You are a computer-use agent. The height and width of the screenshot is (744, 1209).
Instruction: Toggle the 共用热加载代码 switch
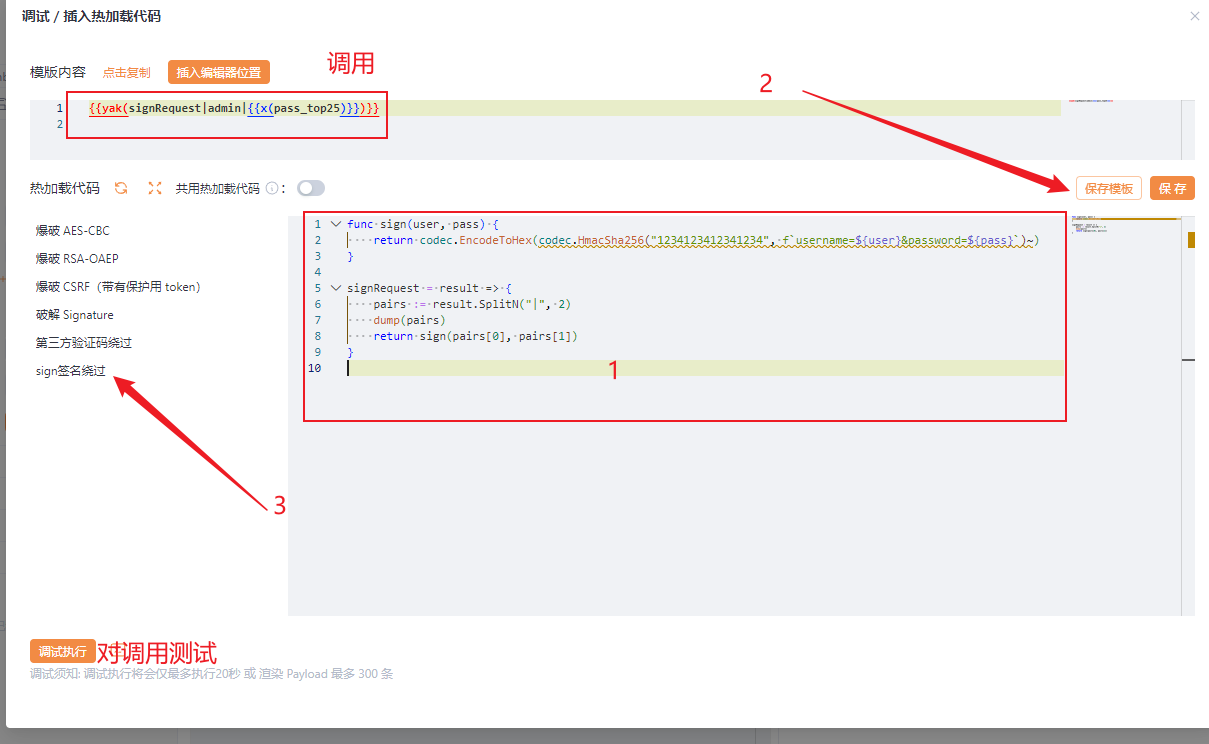coord(311,188)
